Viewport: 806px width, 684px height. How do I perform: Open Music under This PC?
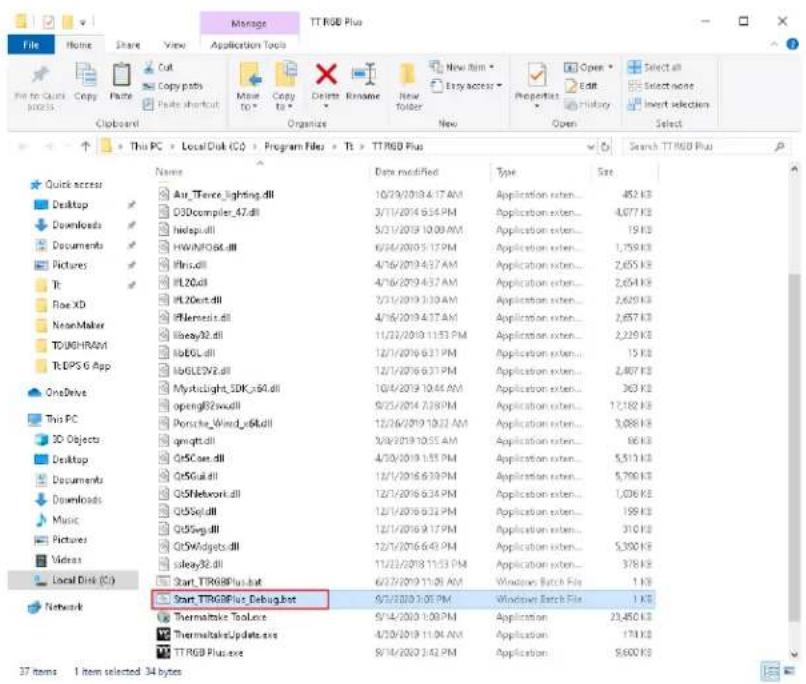pos(65,520)
